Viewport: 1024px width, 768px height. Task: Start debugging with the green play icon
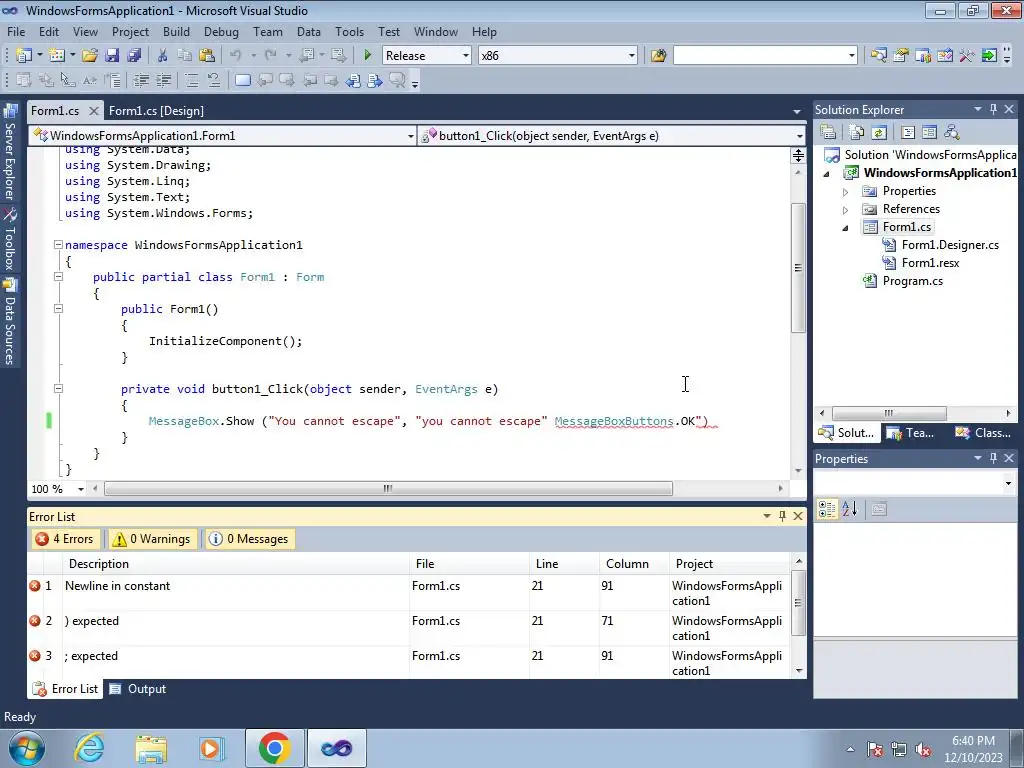368,56
